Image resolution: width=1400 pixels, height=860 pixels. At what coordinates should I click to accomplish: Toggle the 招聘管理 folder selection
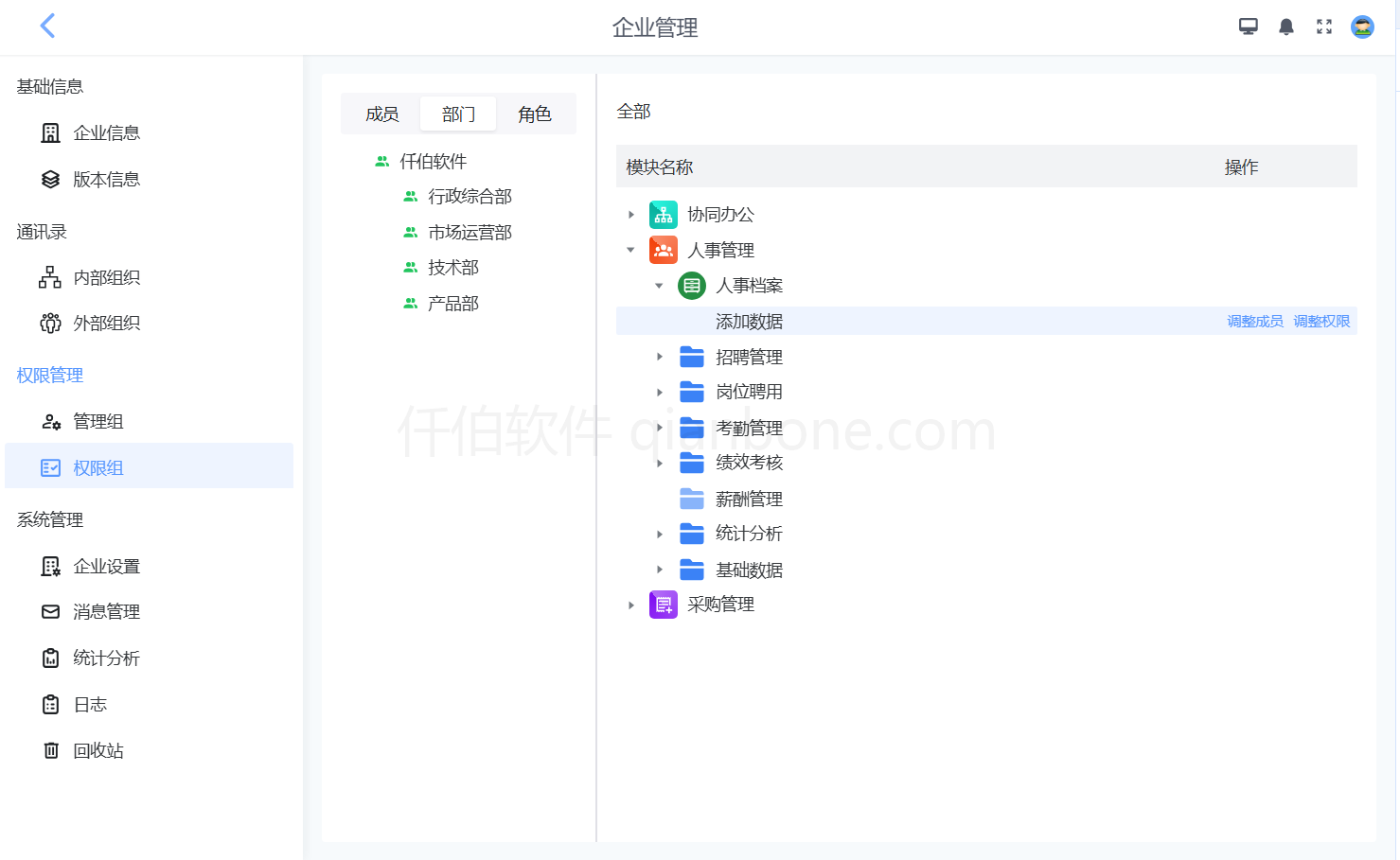(x=690, y=356)
